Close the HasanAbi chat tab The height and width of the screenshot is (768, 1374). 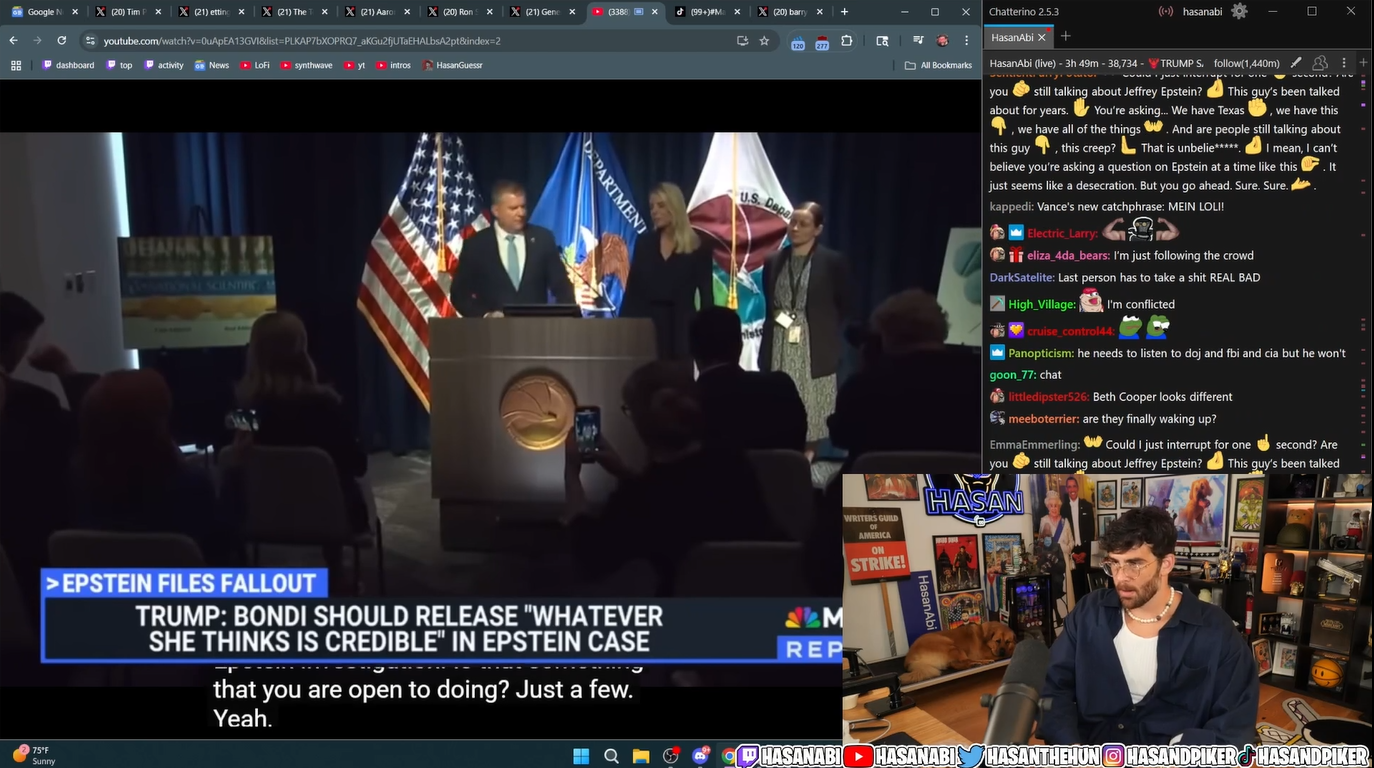click(x=1042, y=37)
